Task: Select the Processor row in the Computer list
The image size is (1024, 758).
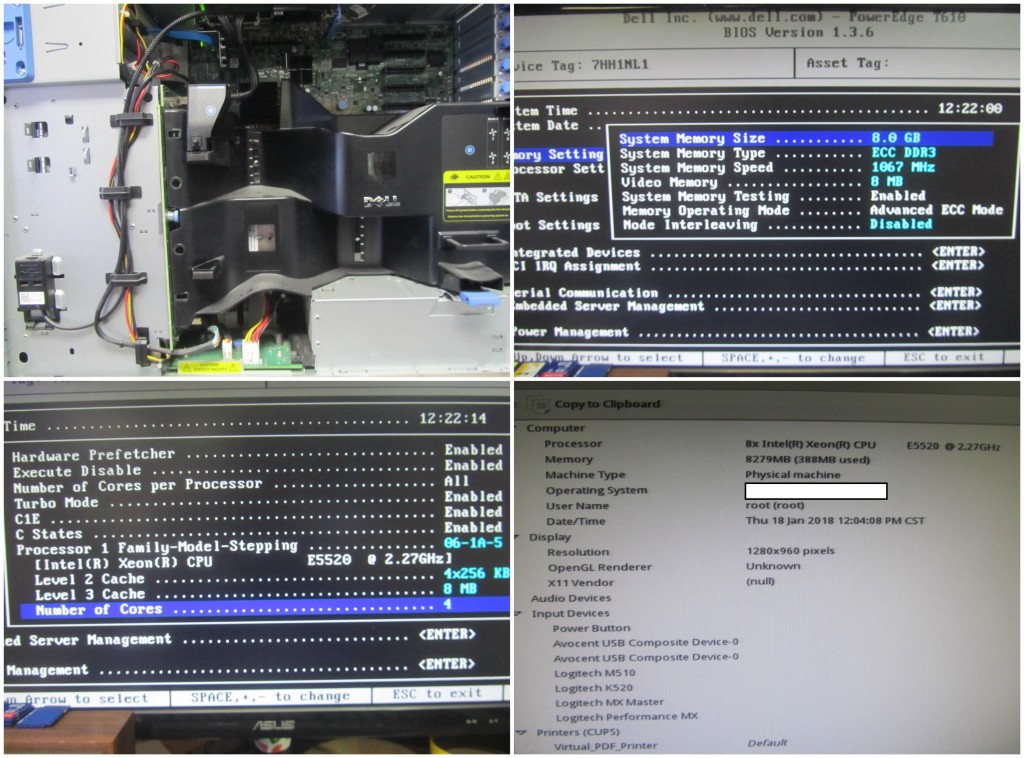Action: click(771, 445)
